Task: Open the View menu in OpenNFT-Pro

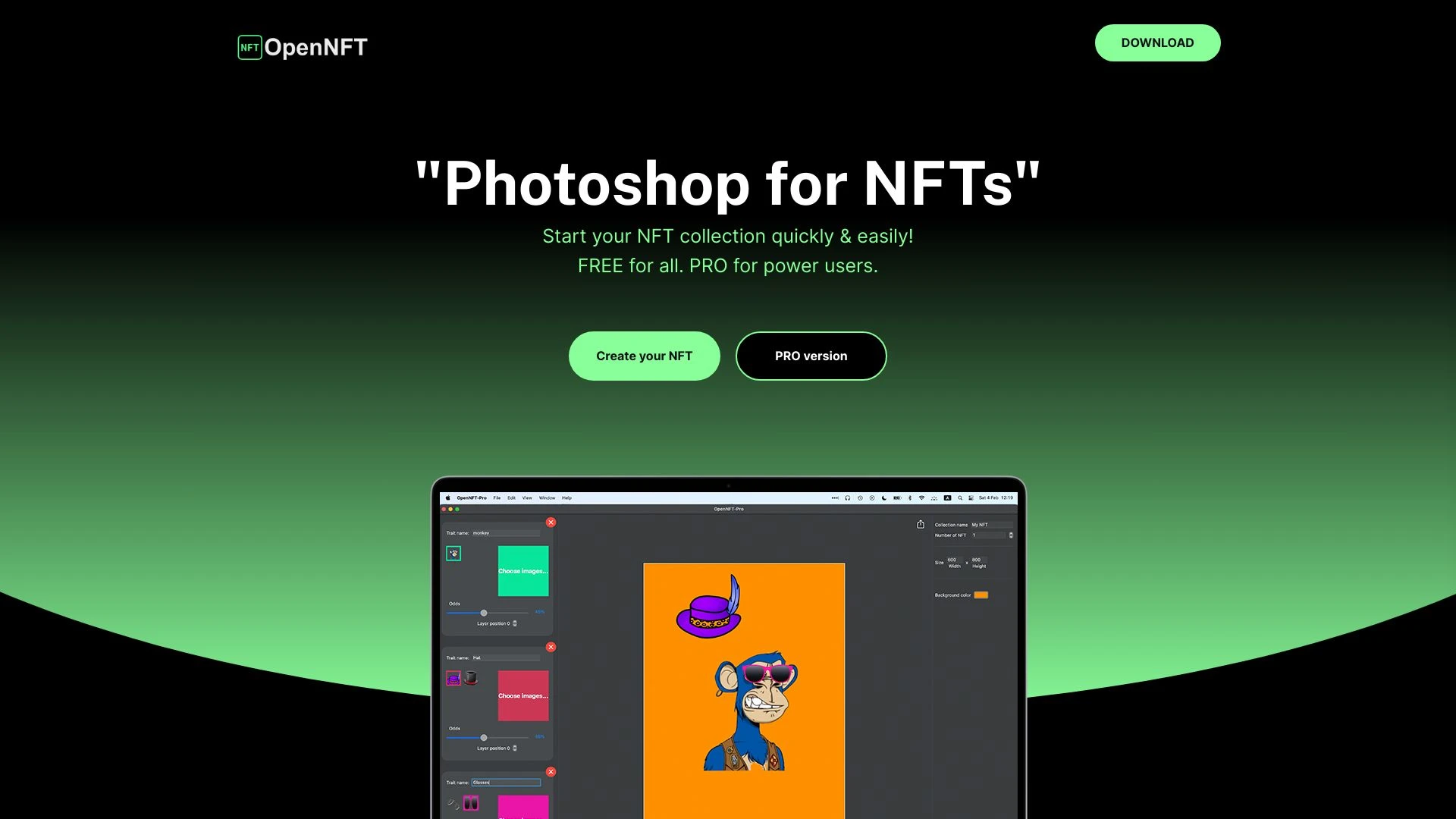Action: coord(527,498)
